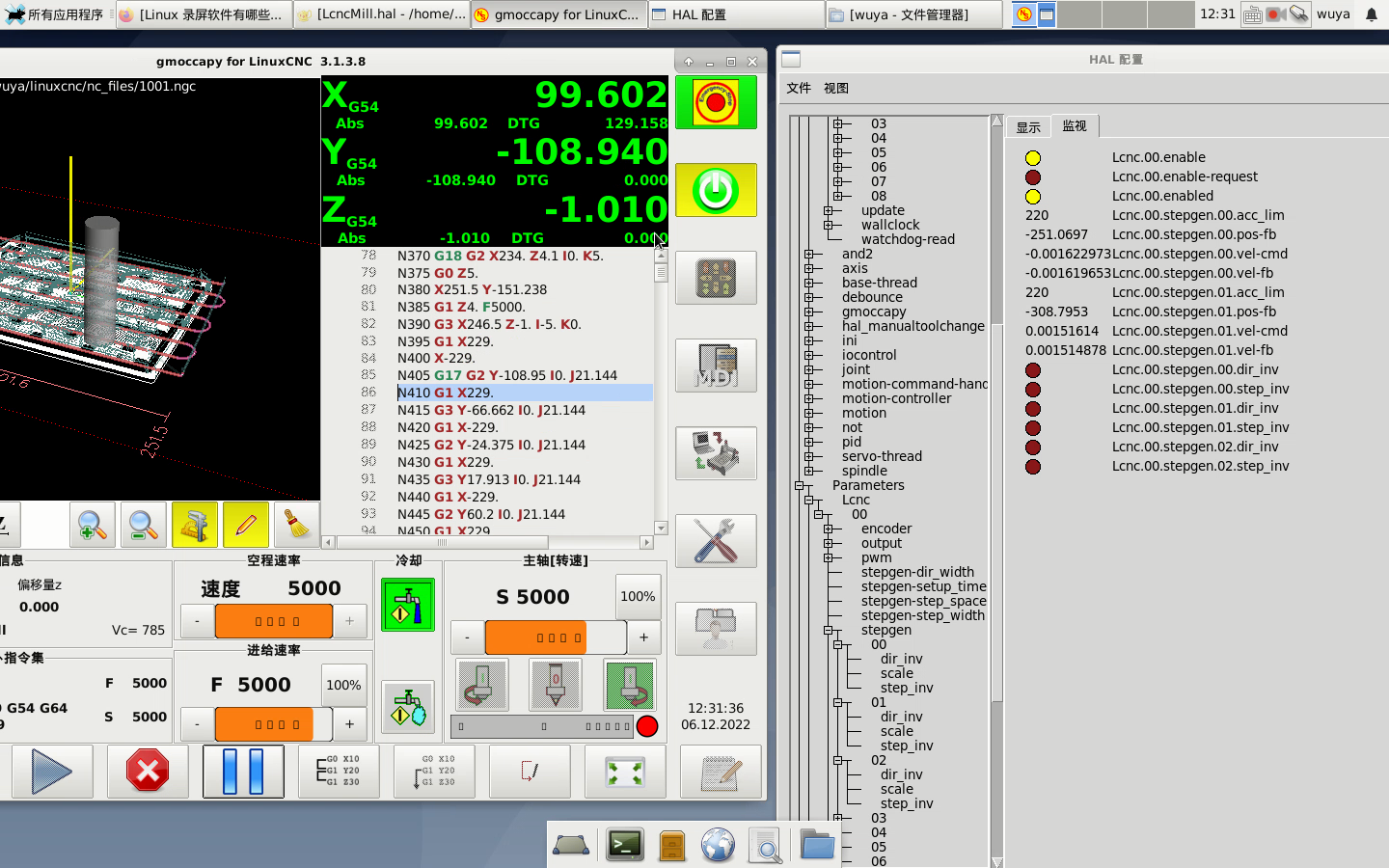
Task: Select stepgen-dir_width in HAL tree
Action: pyautogui.click(x=917, y=572)
